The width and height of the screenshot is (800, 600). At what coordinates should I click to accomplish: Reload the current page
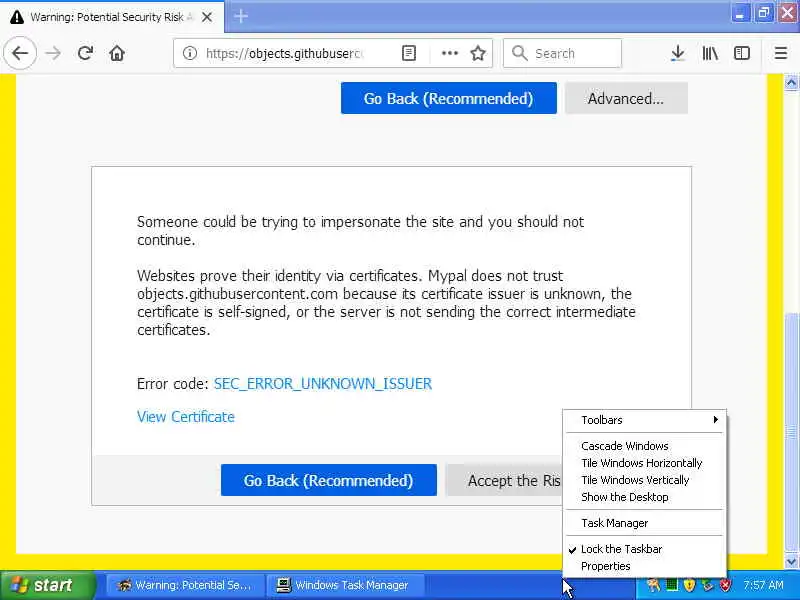[x=85, y=53]
